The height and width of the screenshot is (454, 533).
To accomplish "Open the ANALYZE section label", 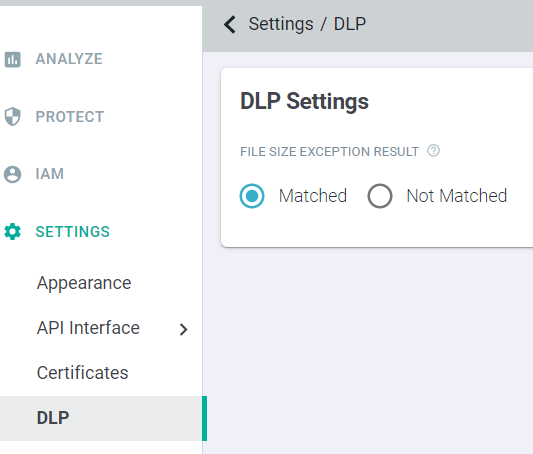I will [69, 59].
